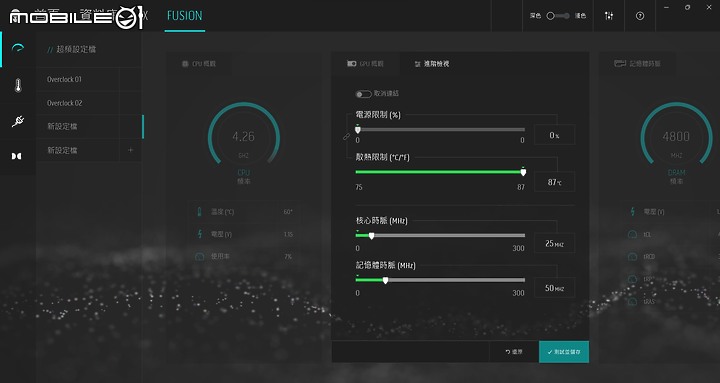This screenshot has height=383, width=720.
Task: Click the memory 電壓 (V) lightning icon
Action: coord(633,212)
